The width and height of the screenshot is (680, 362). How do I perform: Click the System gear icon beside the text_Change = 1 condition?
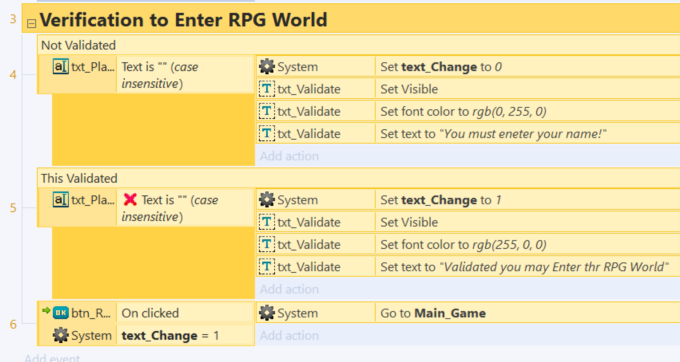tap(61, 335)
